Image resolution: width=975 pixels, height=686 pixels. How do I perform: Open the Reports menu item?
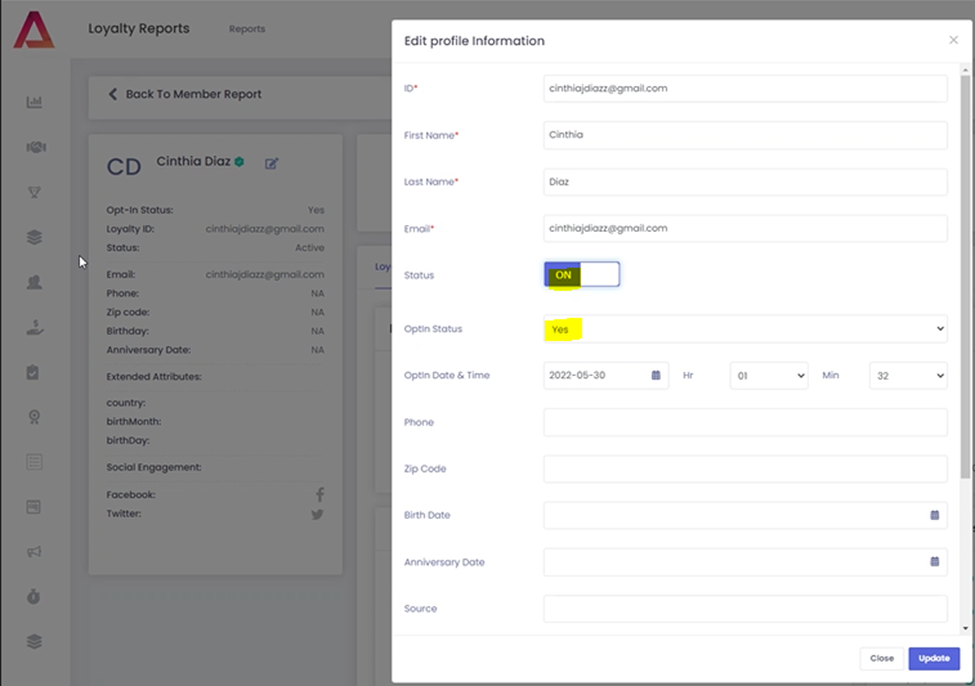247,29
